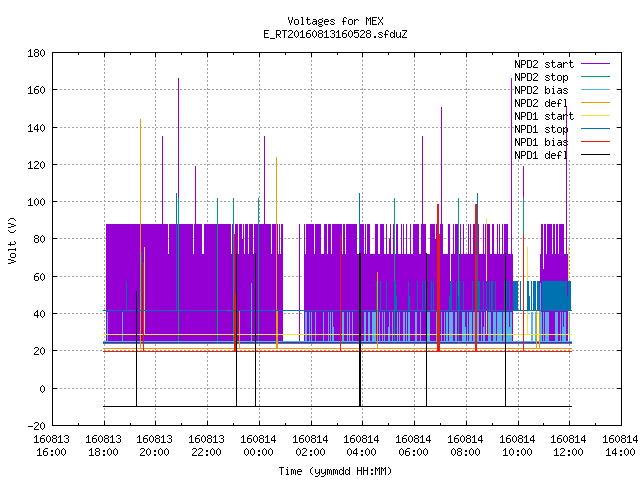The height and width of the screenshot is (480, 640).
Task: Click the '160813 20:00' x-axis tick label
Action: point(155,446)
